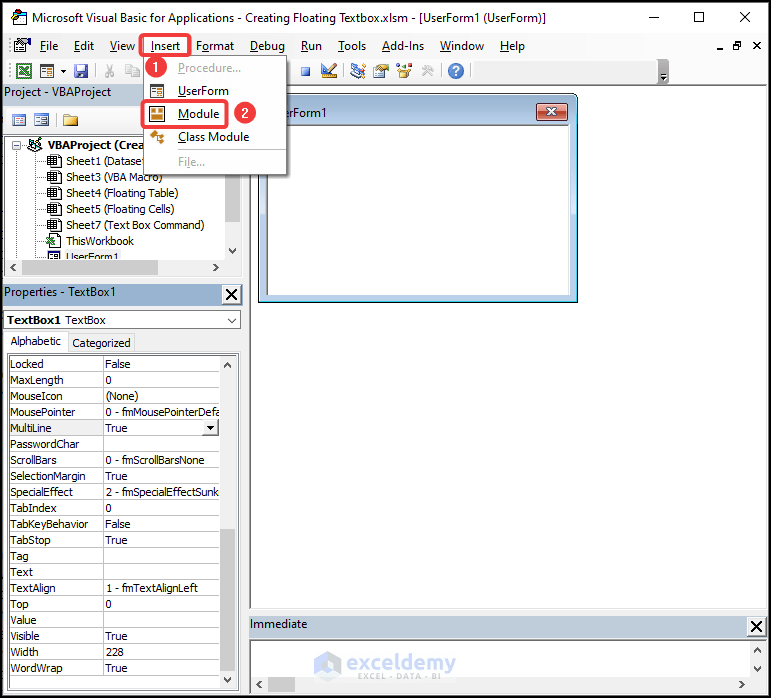
Task: Open the Window menu
Action: [462, 46]
